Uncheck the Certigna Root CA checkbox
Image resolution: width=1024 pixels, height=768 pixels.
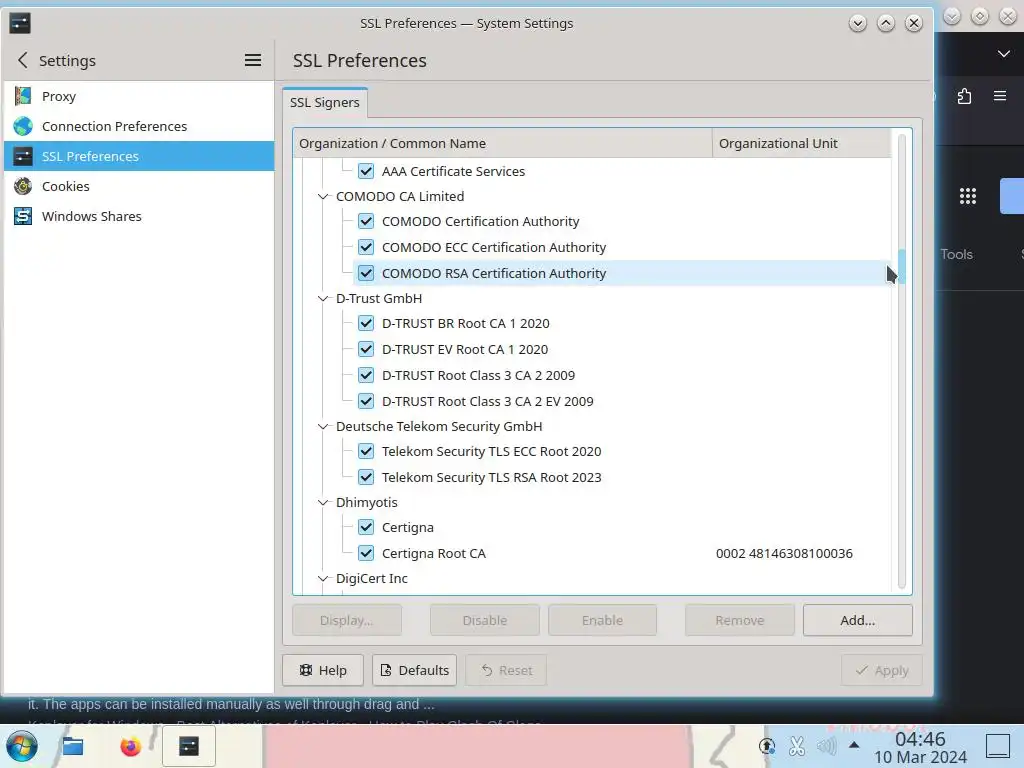pyautogui.click(x=366, y=553)
